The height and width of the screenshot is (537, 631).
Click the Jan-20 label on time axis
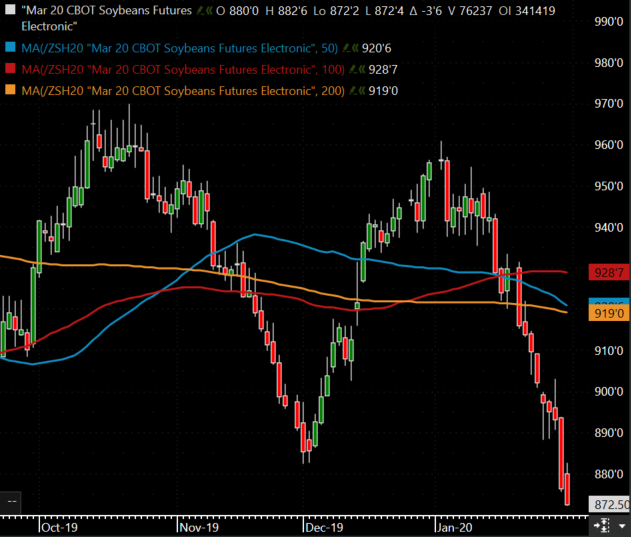[x=454, y=527]
